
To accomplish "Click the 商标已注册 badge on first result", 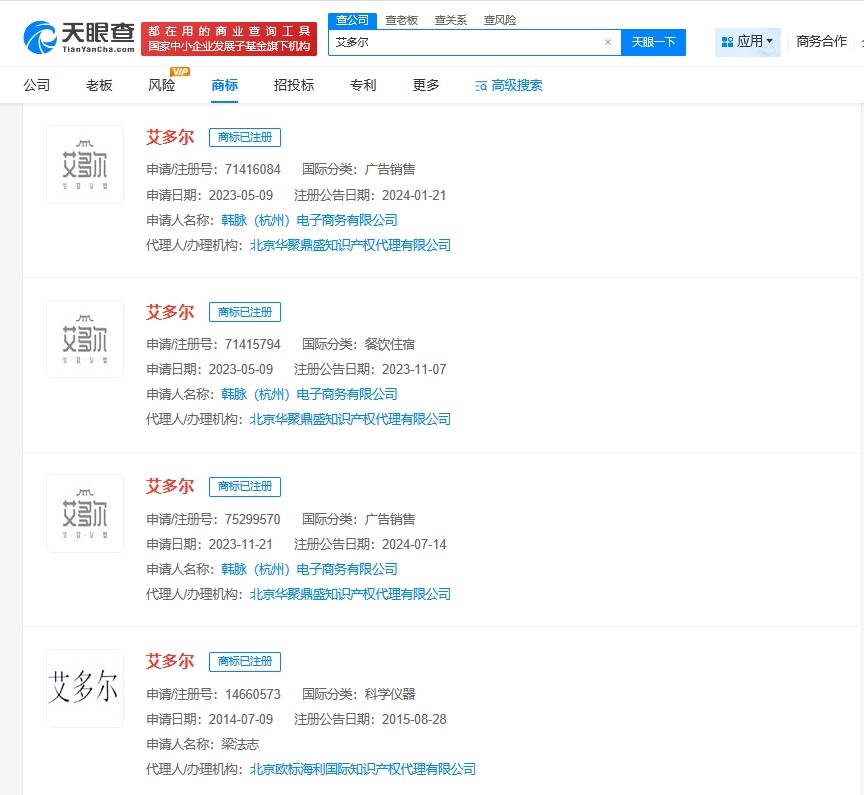I will [x=244, y=137].
